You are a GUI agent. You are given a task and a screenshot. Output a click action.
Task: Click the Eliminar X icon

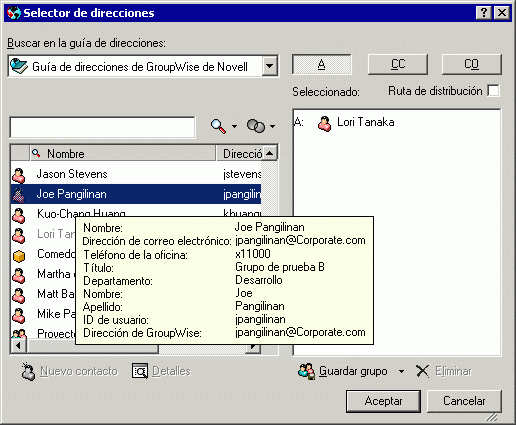[x=422, y=371]
